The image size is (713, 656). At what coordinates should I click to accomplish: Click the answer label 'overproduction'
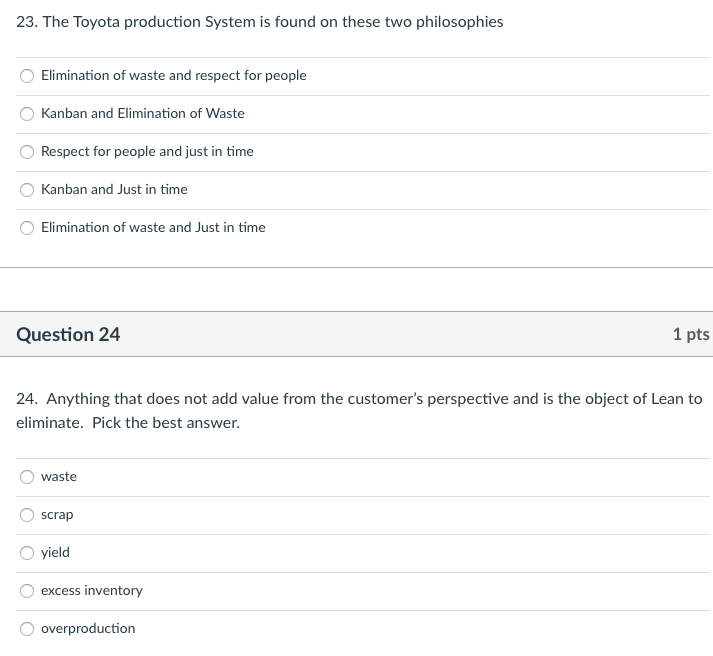[88, 628]
